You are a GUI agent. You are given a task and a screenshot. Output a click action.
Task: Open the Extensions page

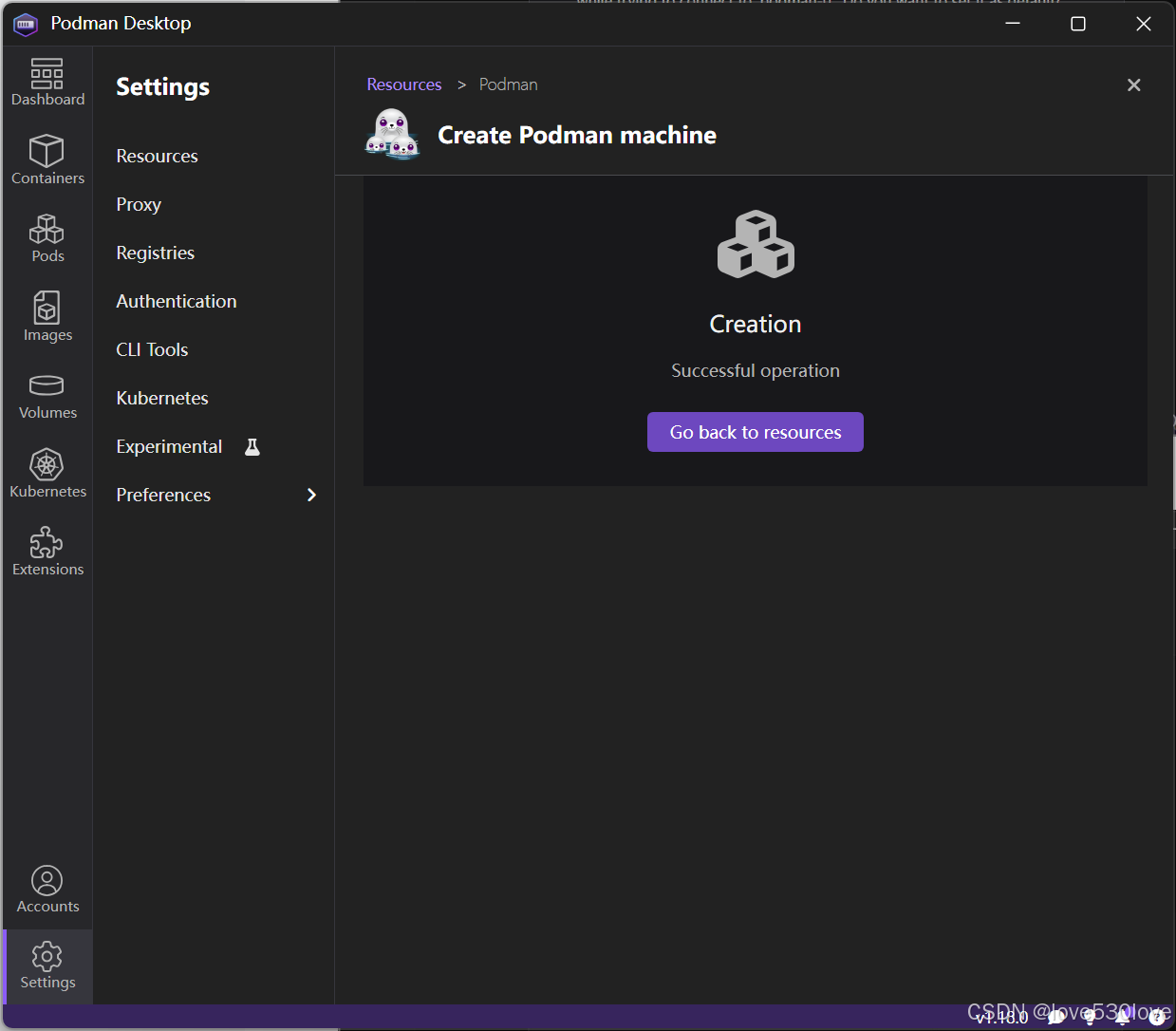(x=47, y=552)
